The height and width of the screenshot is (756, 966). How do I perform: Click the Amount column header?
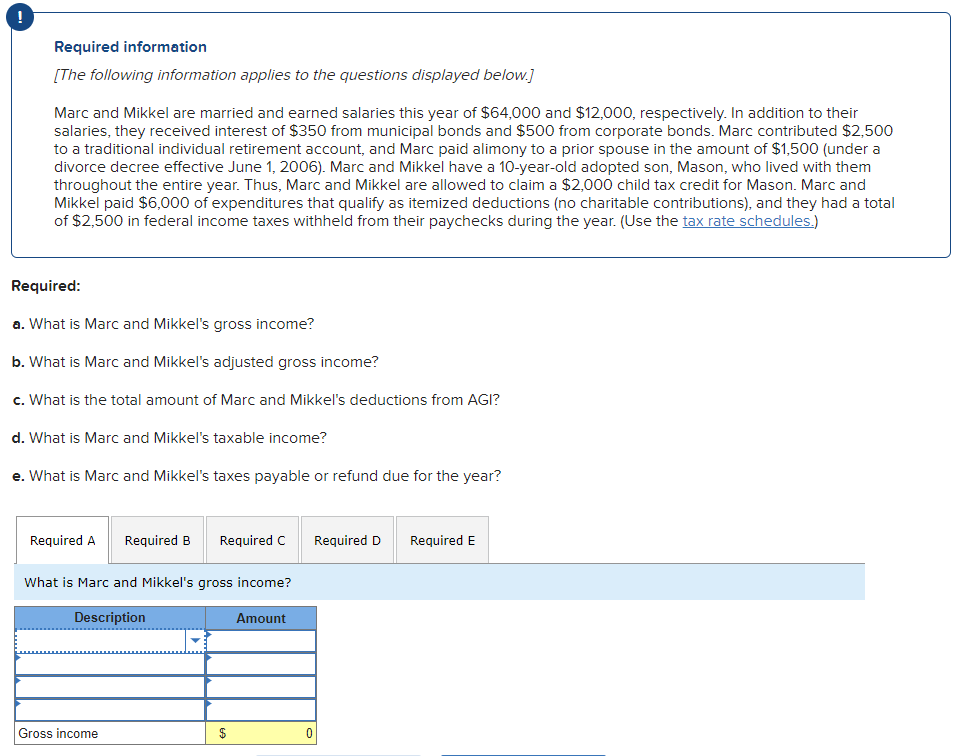(x=261, y=617)
